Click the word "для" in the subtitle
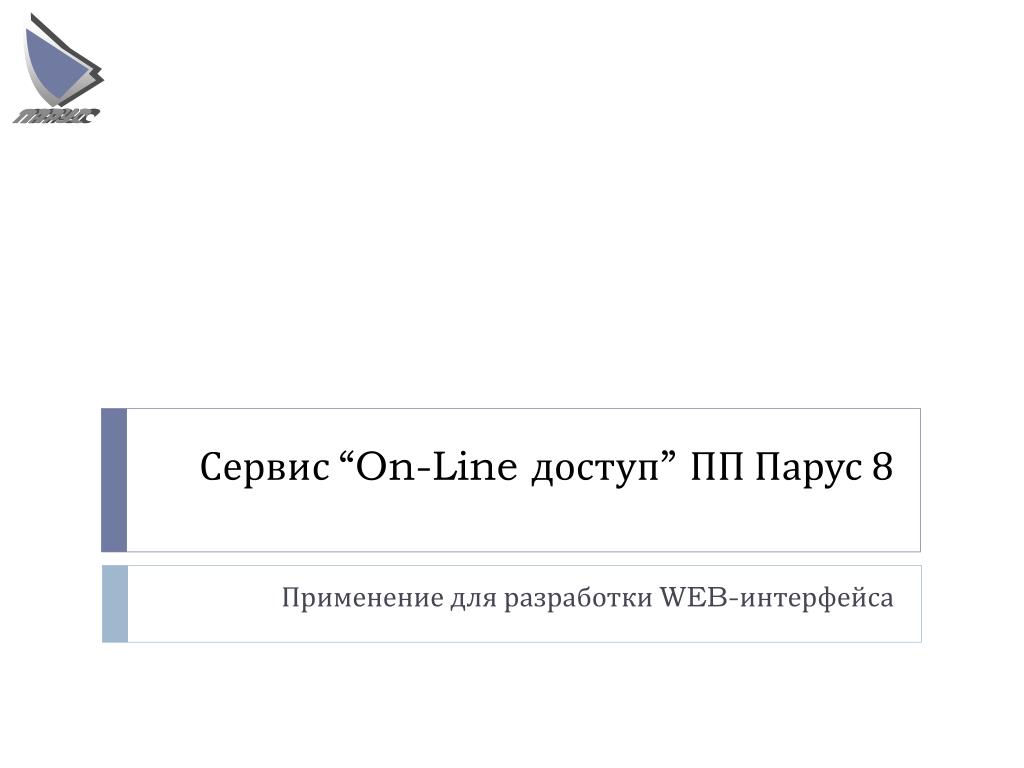The image size is (1024, 768). (473, 600)
